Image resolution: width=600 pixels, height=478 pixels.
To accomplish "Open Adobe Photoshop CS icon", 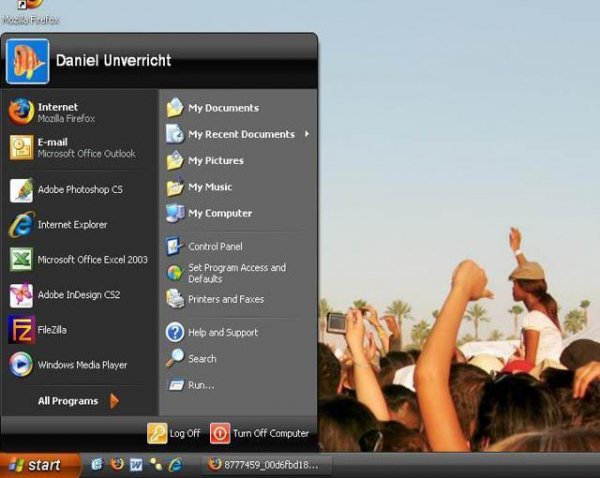I will (x=21, y=190).
